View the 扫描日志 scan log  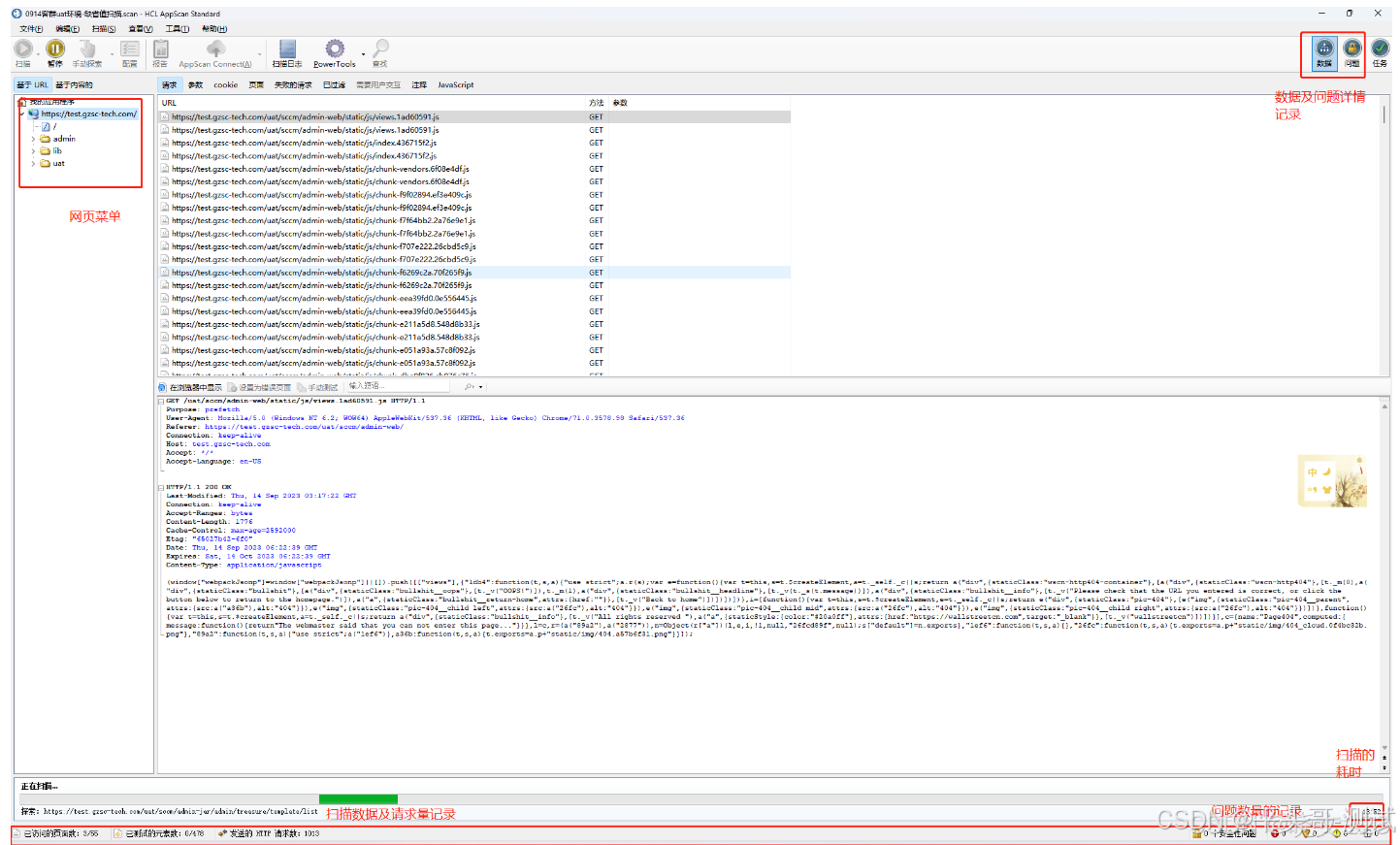pos(286,49)
